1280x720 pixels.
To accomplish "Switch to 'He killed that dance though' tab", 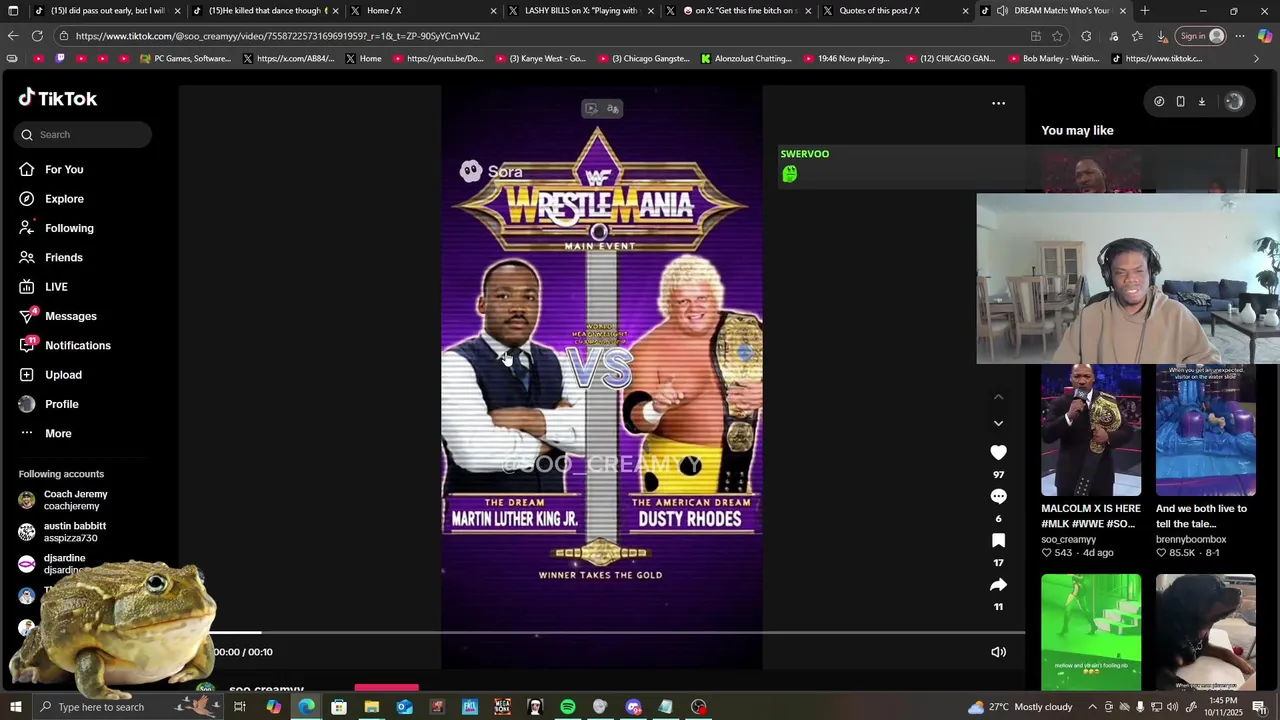I will [x=265, y=11].
